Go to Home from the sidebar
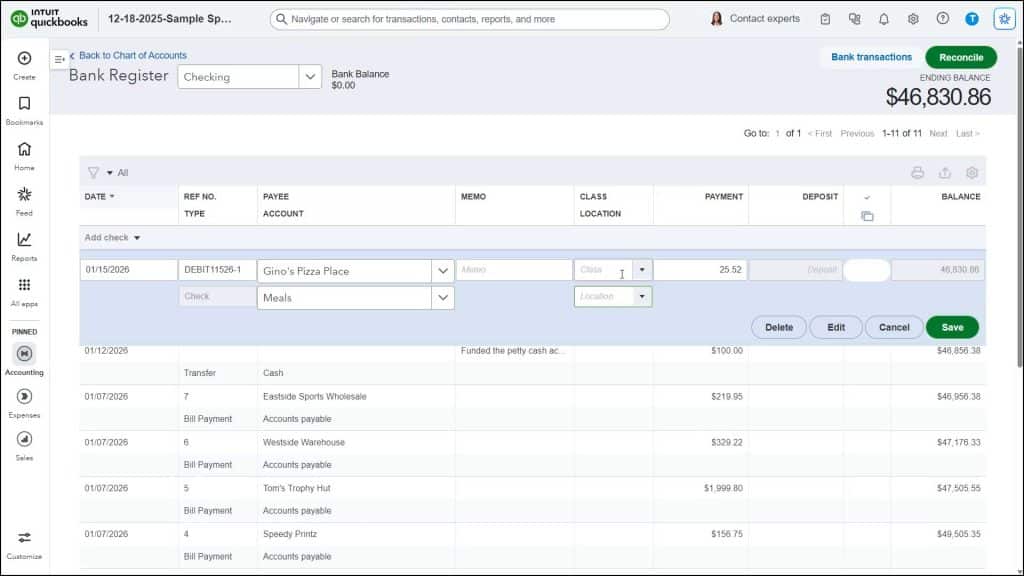 pos(24,156)
